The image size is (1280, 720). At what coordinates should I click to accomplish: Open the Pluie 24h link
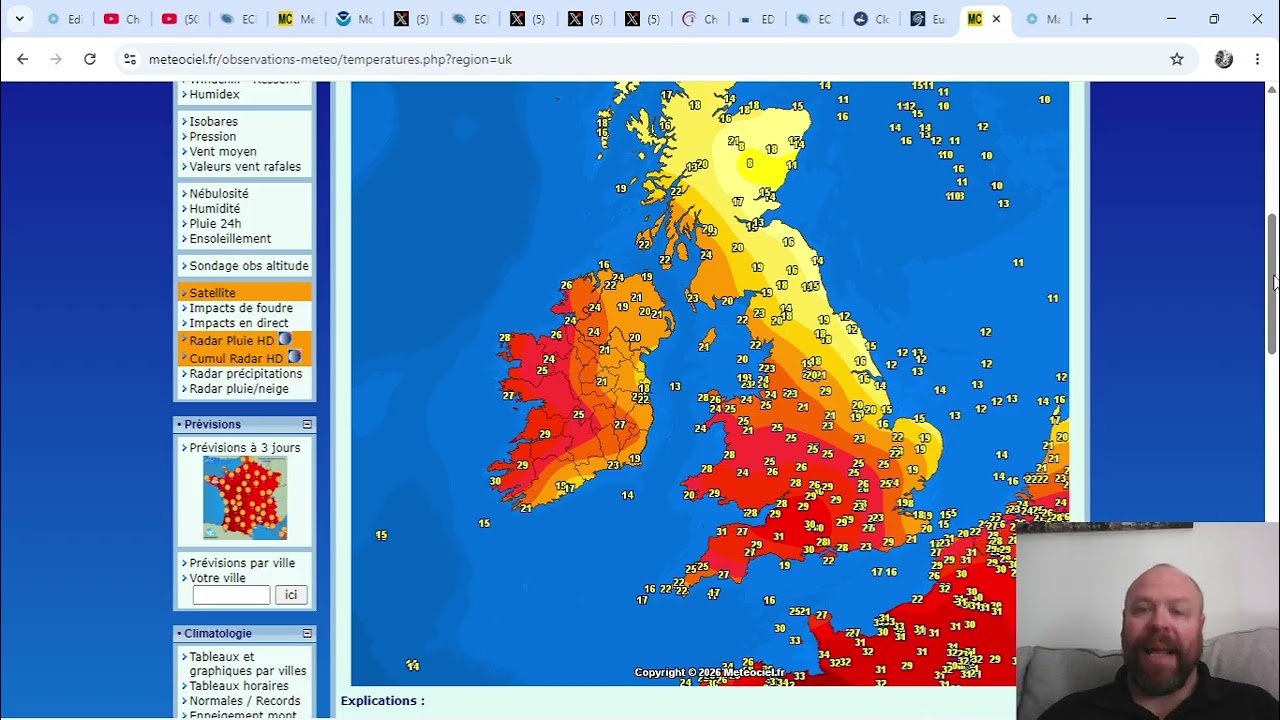click(x=214, y=223)
